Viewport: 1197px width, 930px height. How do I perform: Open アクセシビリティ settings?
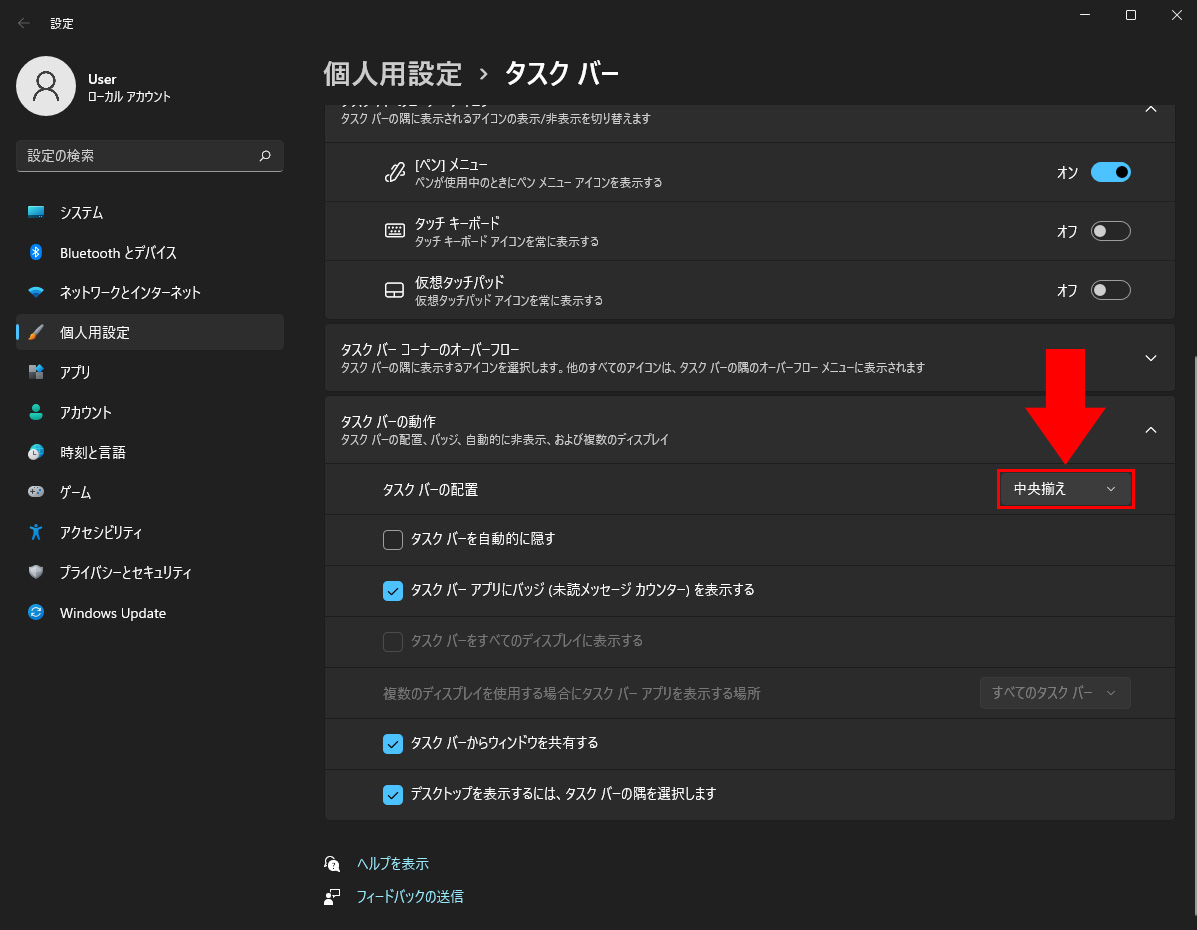click(150, 532)
